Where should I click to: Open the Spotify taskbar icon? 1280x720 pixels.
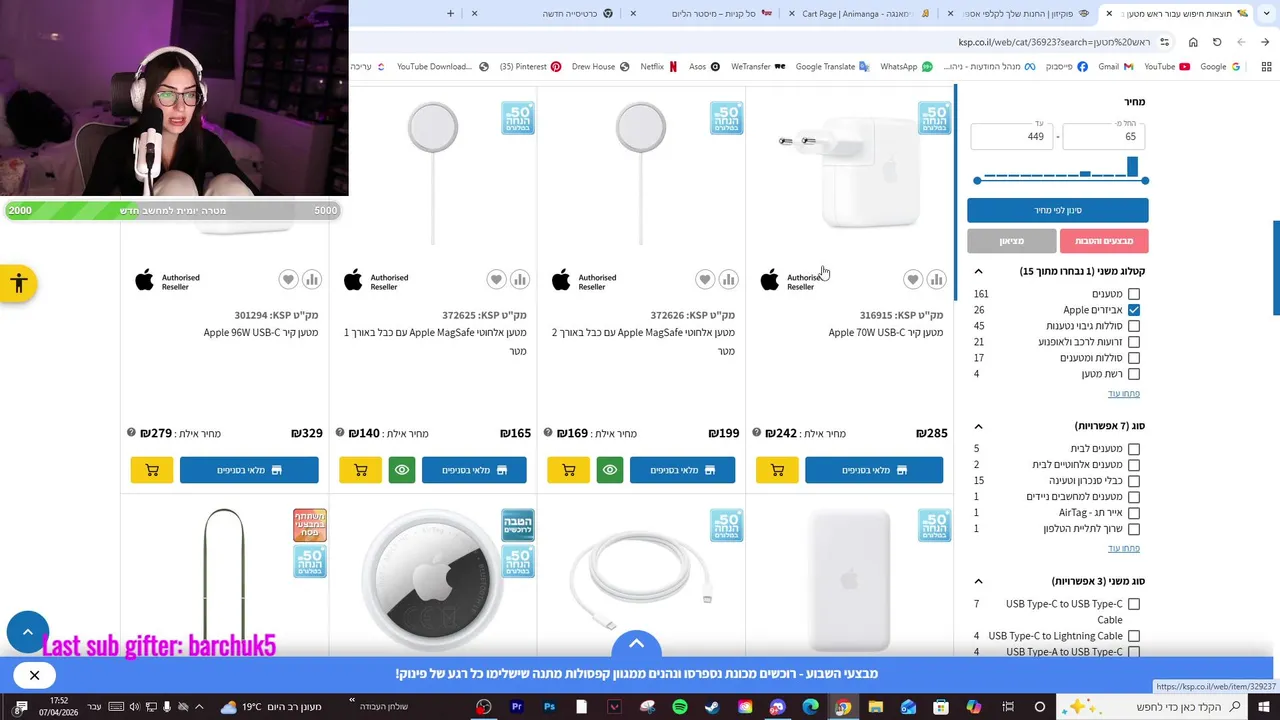[x=680, y=707]
